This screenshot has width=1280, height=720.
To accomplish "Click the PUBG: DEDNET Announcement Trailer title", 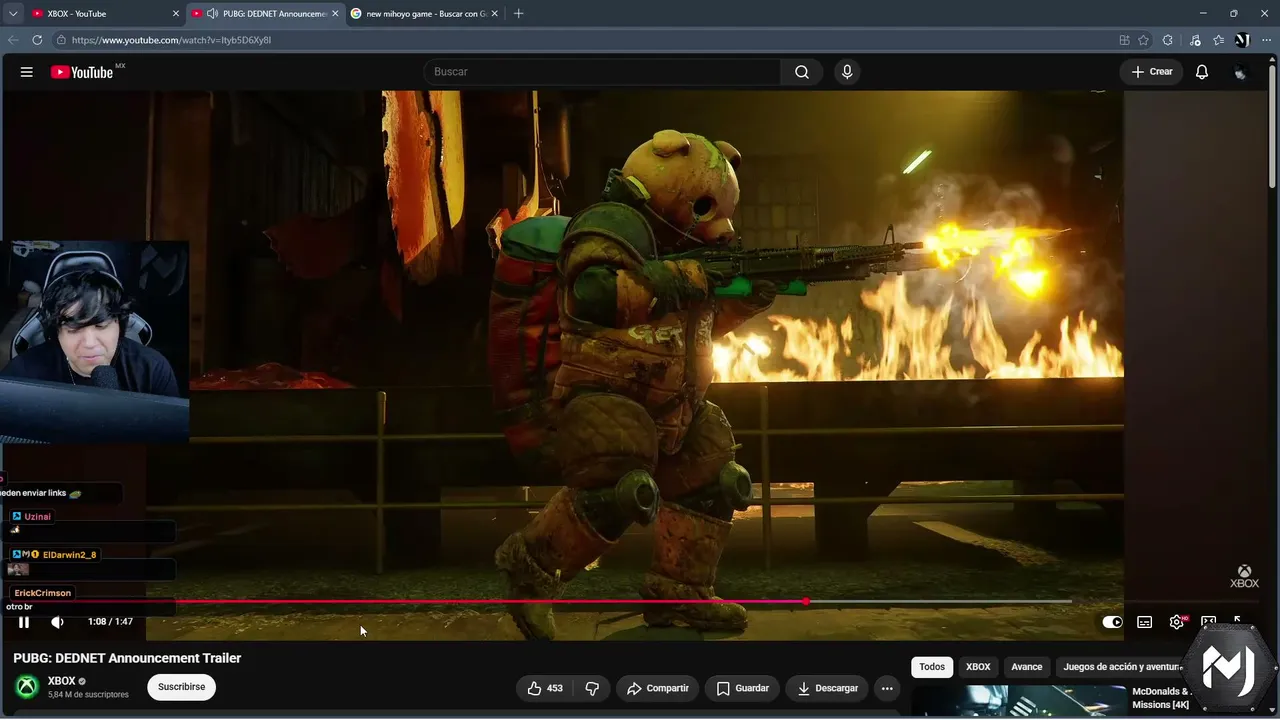I will 127,658.
